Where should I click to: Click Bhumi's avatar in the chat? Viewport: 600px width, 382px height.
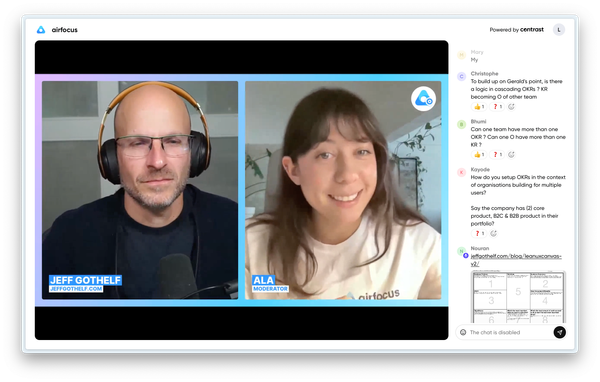click(x=461, y=124)
